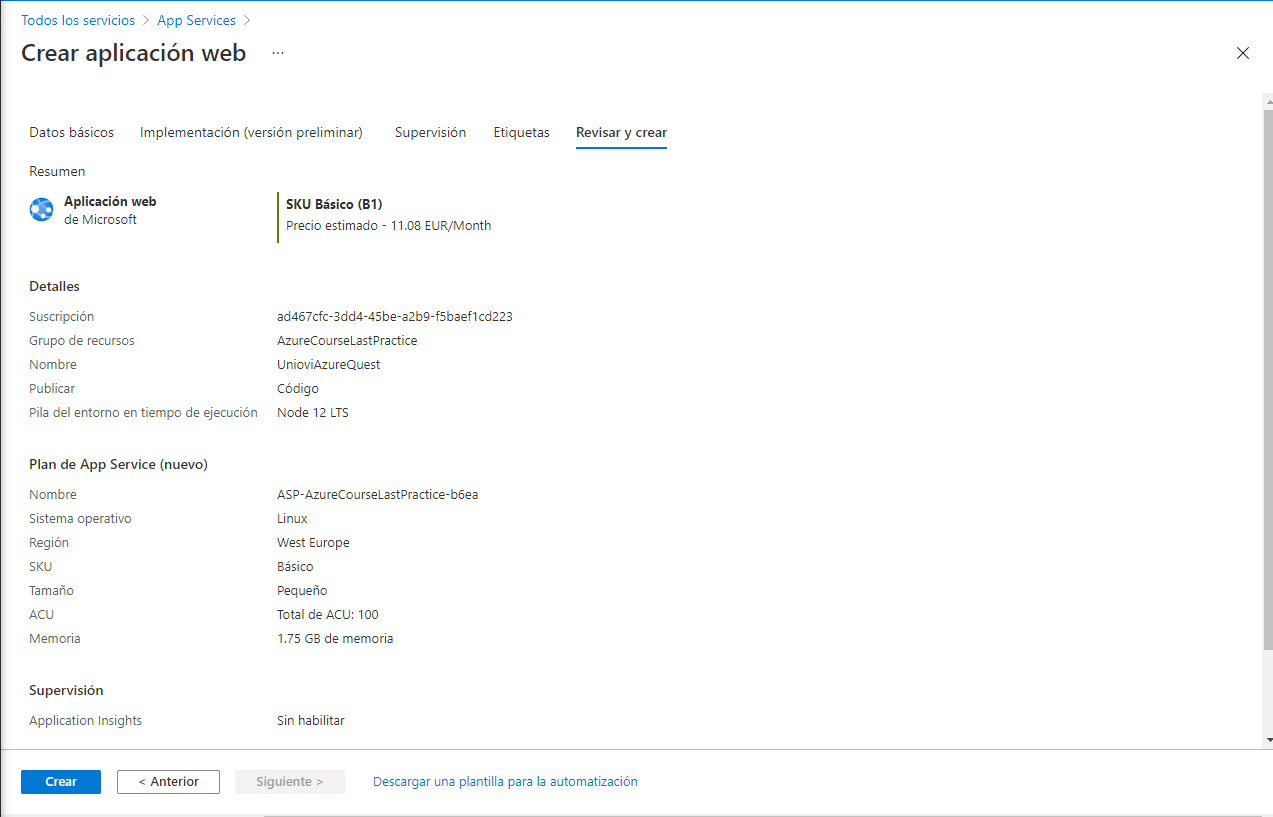Click Plan de App Service (nuevo) heading
This screenshot has width=1273, height=817.
click(118, 464)
